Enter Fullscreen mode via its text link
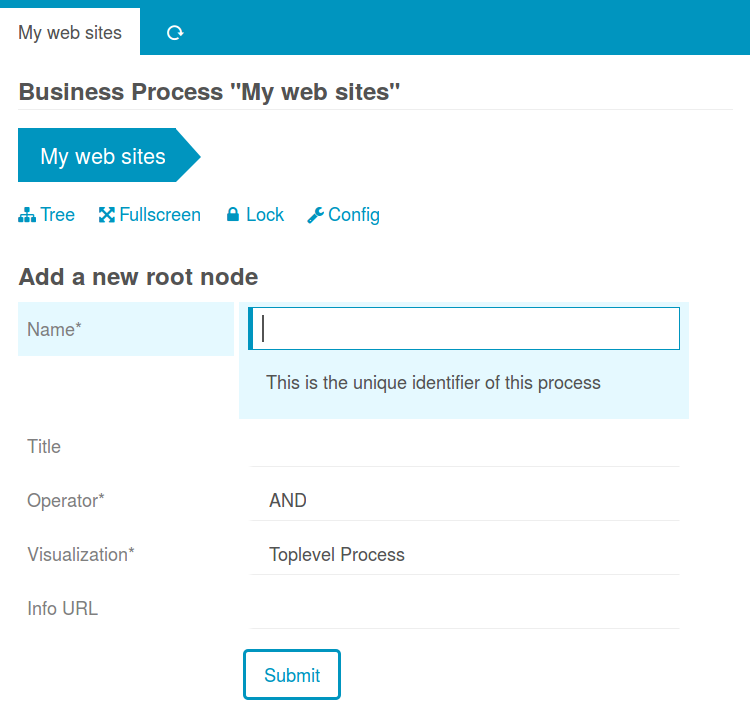Viewport: 750px width, 715px height. click(160, 215)
